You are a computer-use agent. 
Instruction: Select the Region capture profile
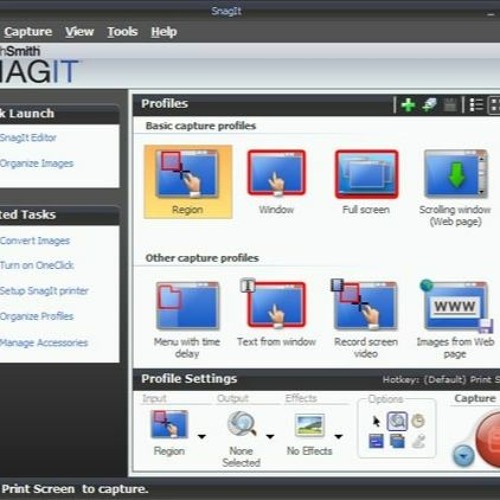pyautogui.click(x=188, y=182)
